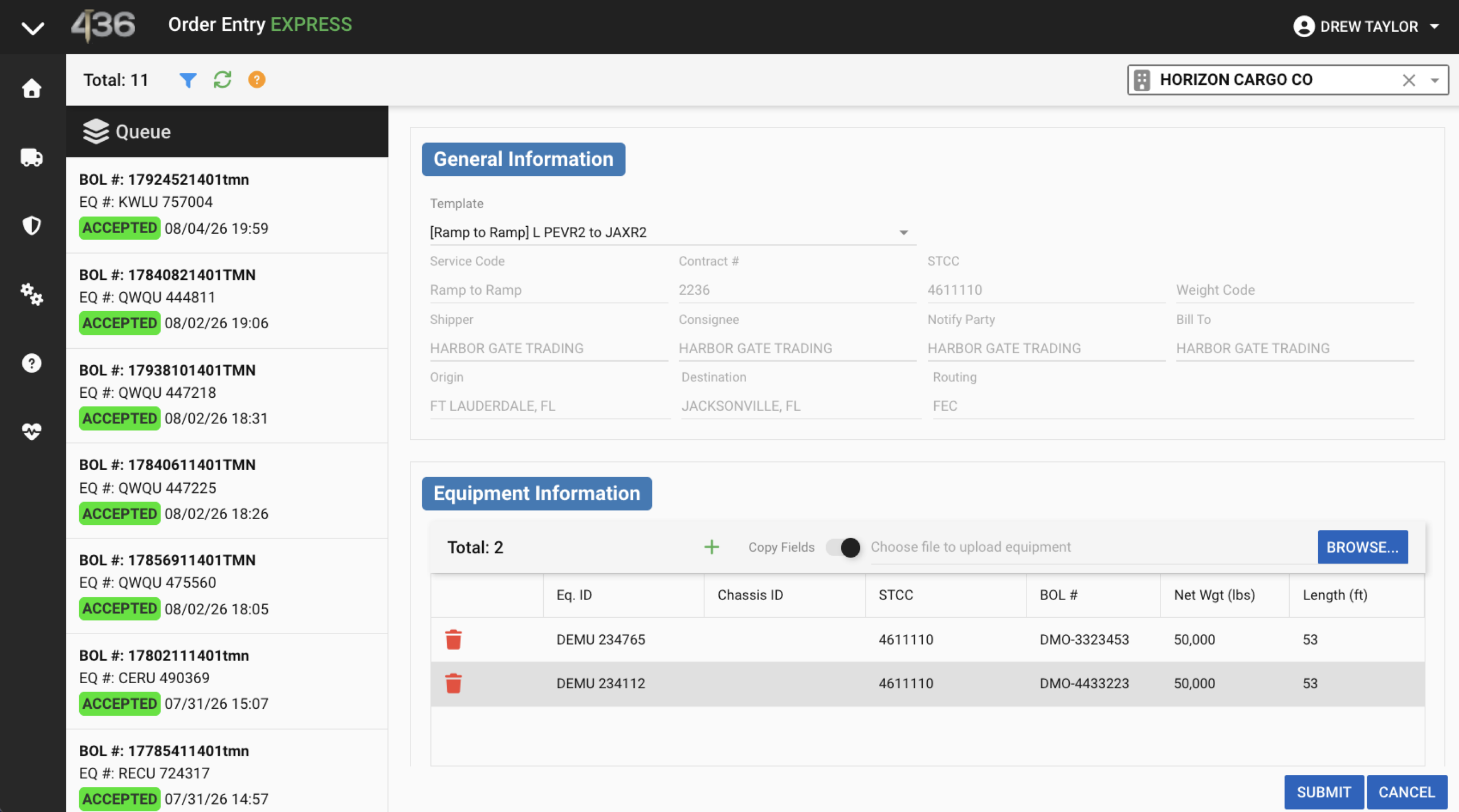The image size is (1459, 812).
Task: Click the Origin field
Action: (550, 406)
